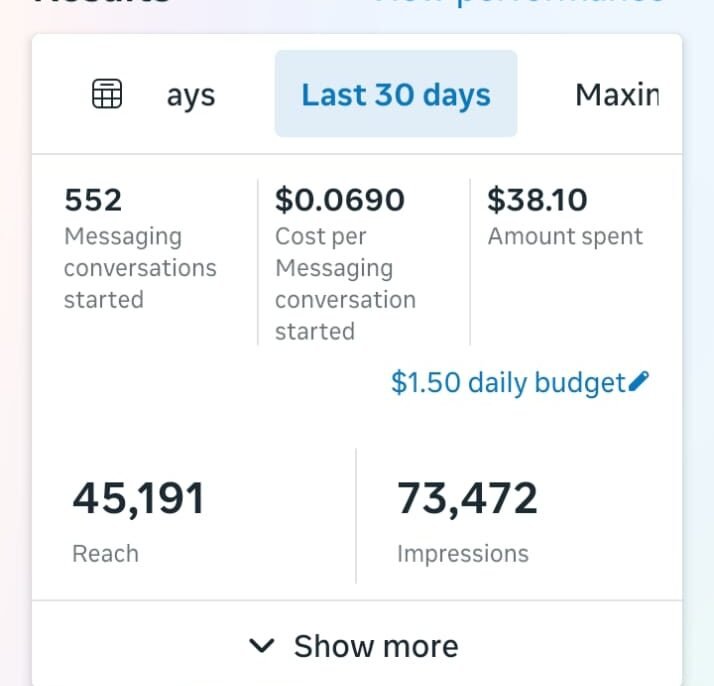The width and height of the screenshot is (714, 686).
Task: Click the Results heading at top
Action: [102, 3]
